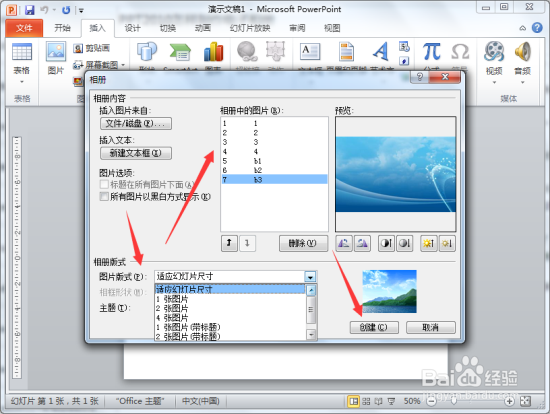
Task: Click the Save icon in quick access toolbar
Action: pos(29,10)
